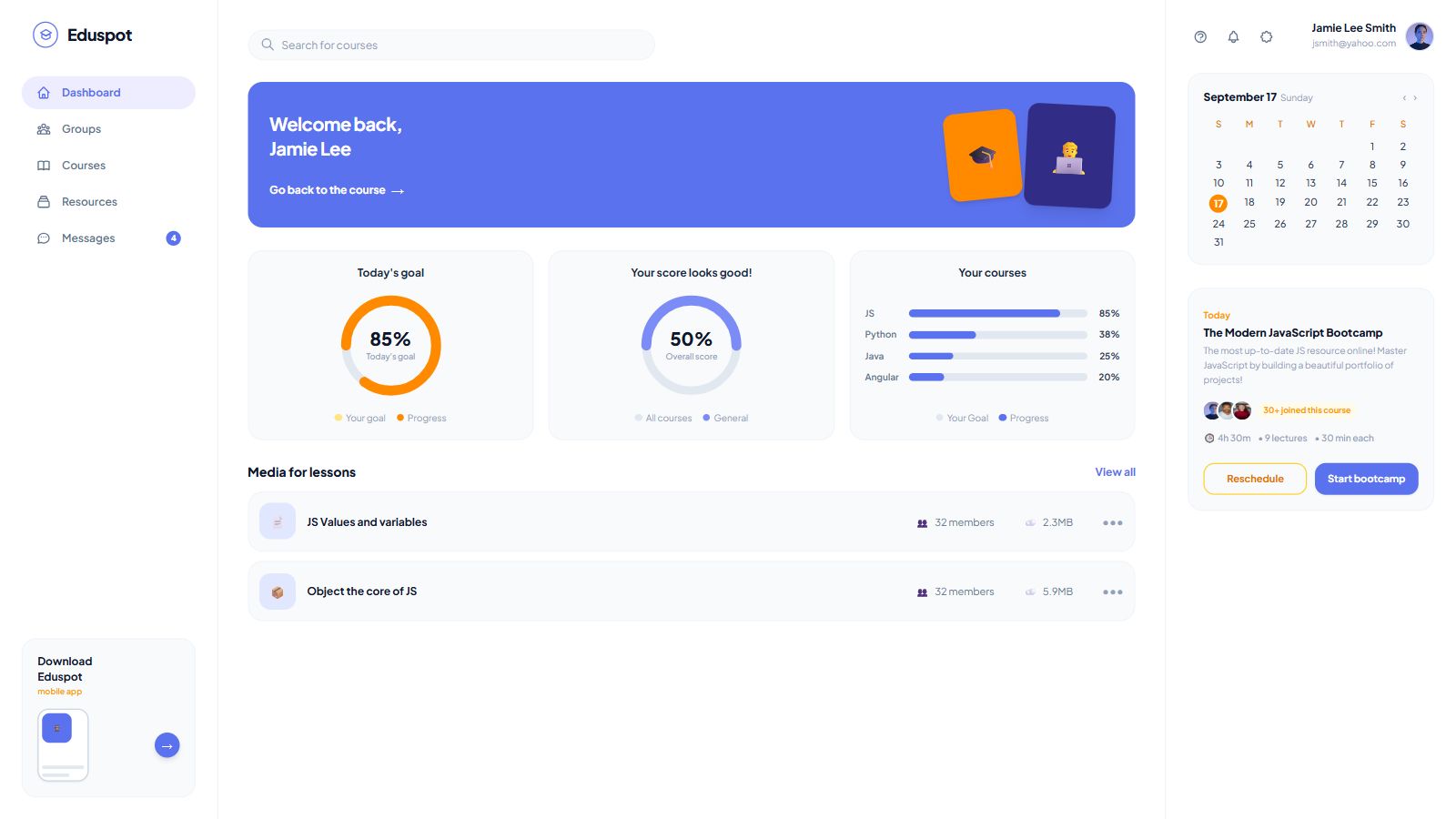Go to previous month in calendar

click(x=1404, y=97)
